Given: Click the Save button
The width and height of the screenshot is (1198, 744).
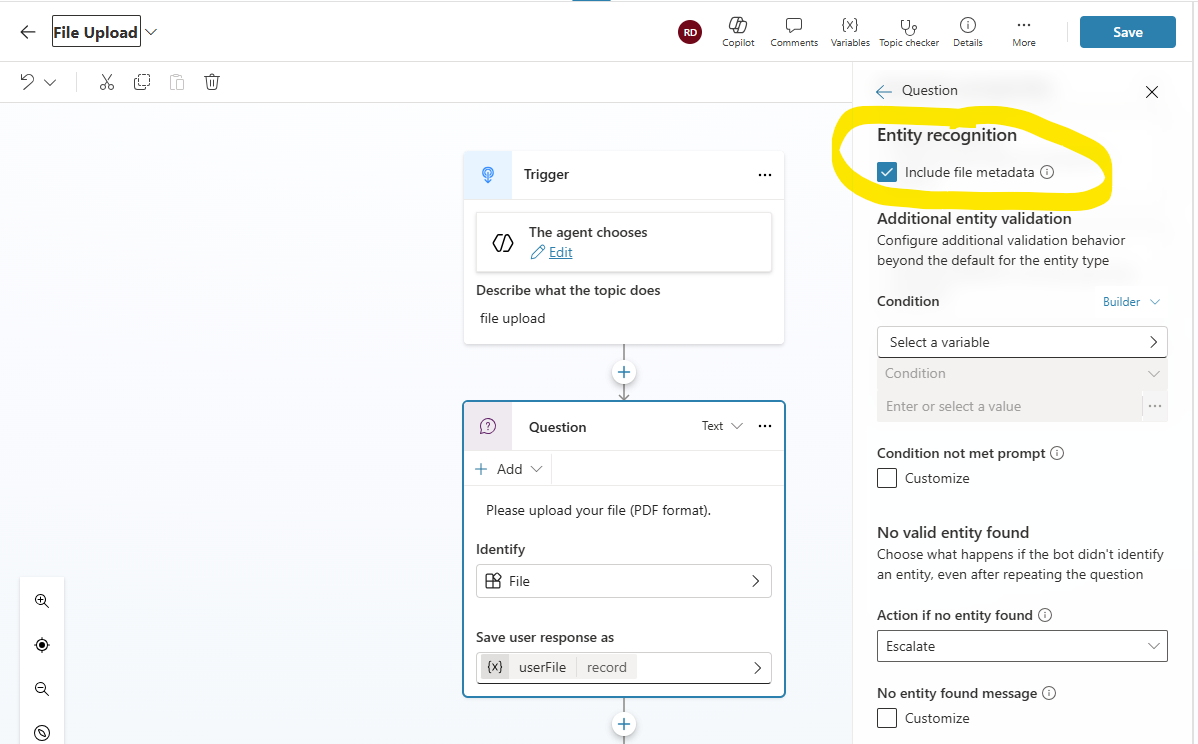Looking at the screenshot, I should (1127, 32).
